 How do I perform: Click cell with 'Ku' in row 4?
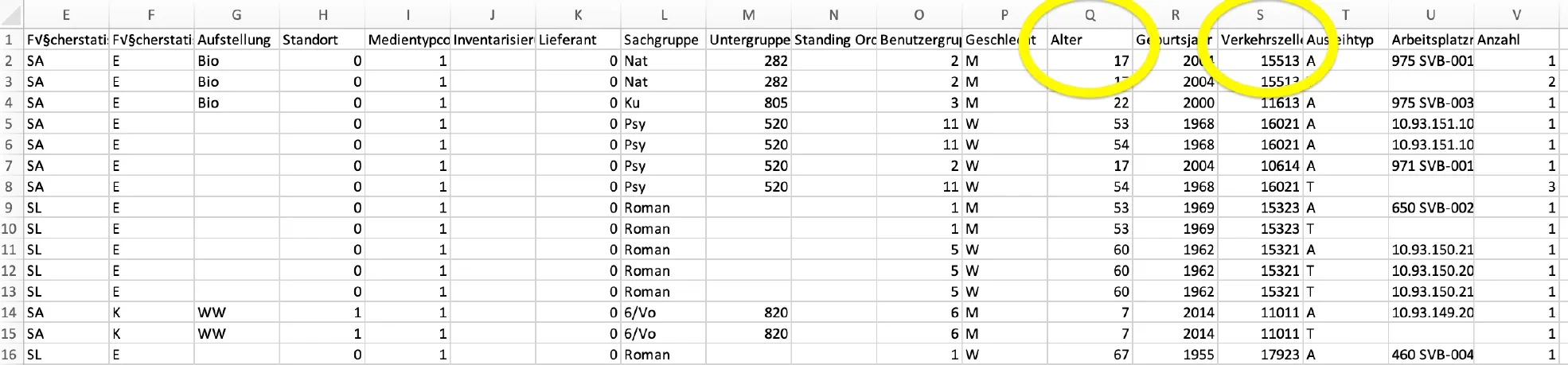coord(664,103)
